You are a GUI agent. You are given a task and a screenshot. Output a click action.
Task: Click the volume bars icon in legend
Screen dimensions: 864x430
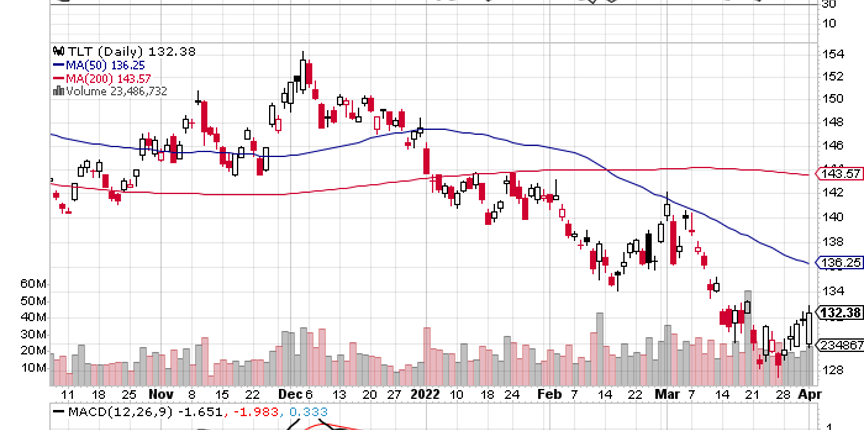pyautogui.click(x=57, y=91)
